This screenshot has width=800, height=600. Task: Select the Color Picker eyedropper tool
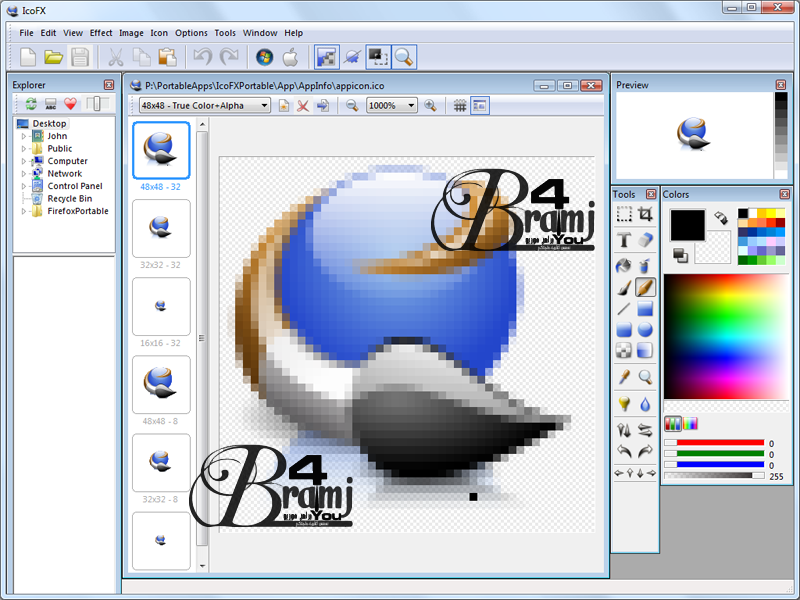(x=624, y=377)
